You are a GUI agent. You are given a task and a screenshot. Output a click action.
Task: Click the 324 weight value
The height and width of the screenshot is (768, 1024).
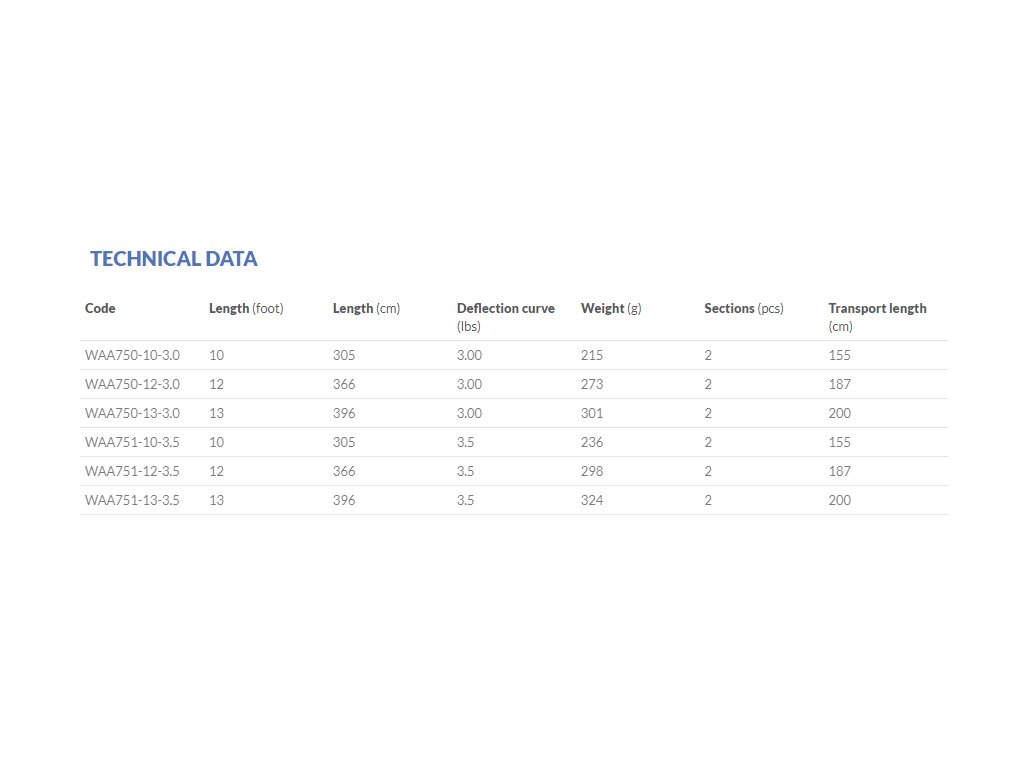tap(592, 501)
